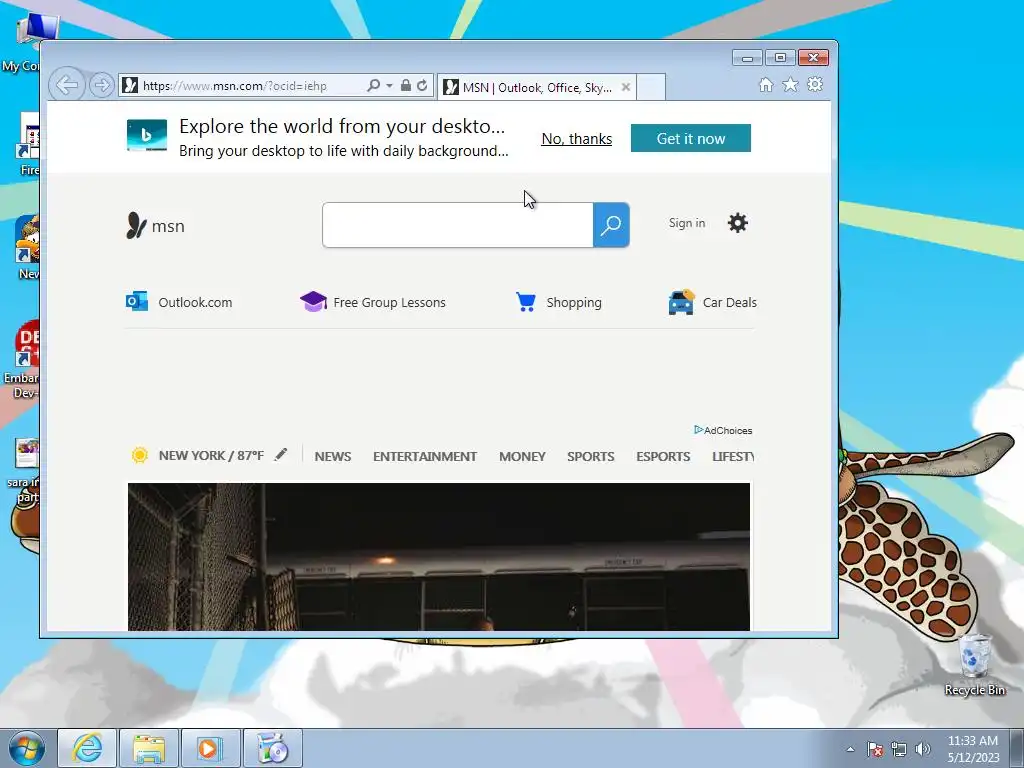1024x768 pixels.
Task: Open Favorites with the star icon
Action: coord(790,85)
